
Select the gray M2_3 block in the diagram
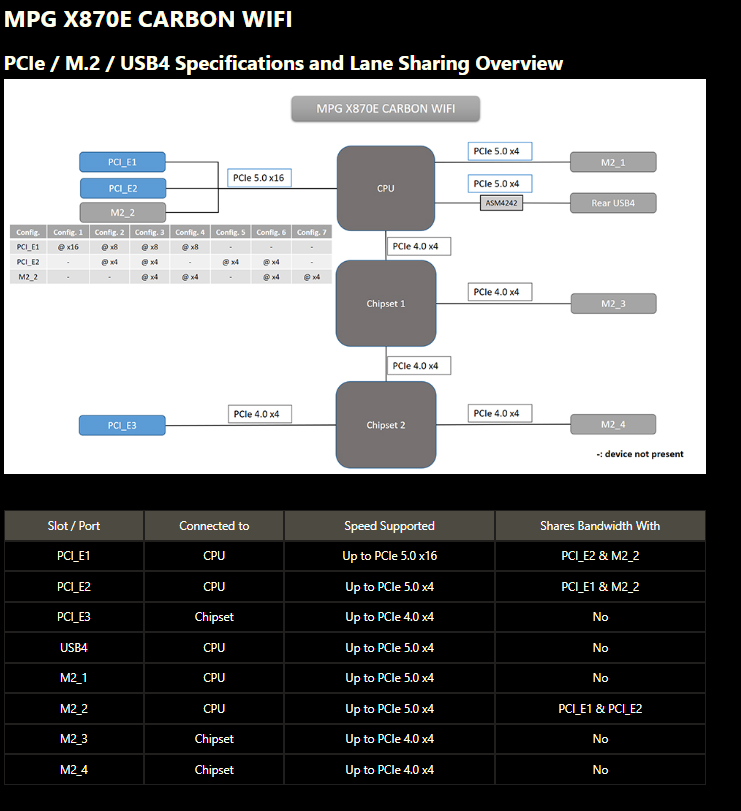point(613,304)
